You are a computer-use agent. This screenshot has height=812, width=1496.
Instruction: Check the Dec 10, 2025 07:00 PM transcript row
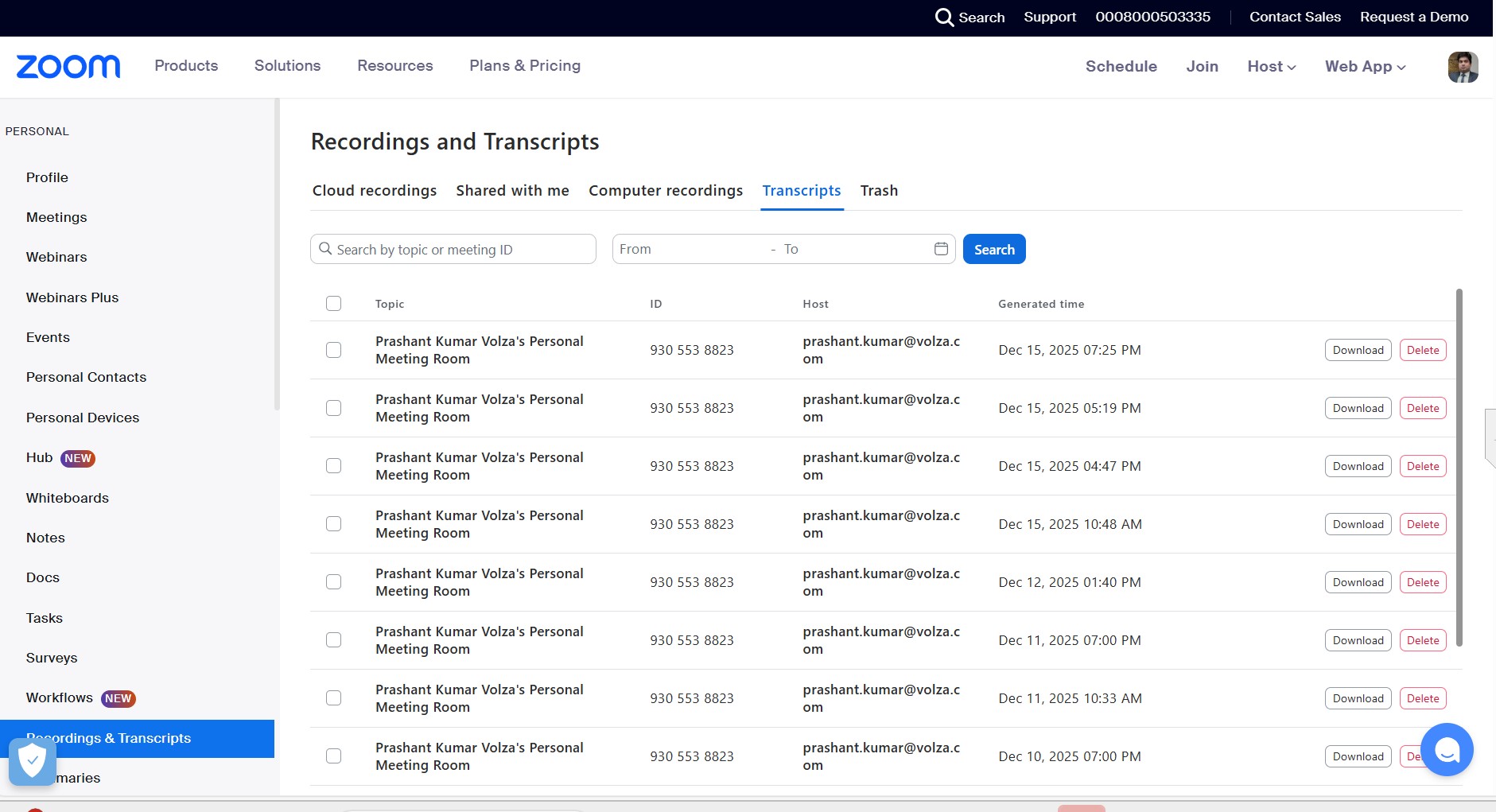[x=334, y=756]
